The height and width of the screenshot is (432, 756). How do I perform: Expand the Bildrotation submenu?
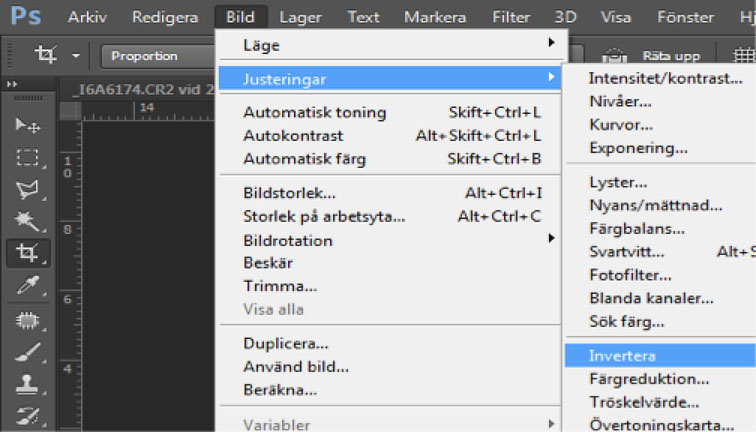pos(390,240)
